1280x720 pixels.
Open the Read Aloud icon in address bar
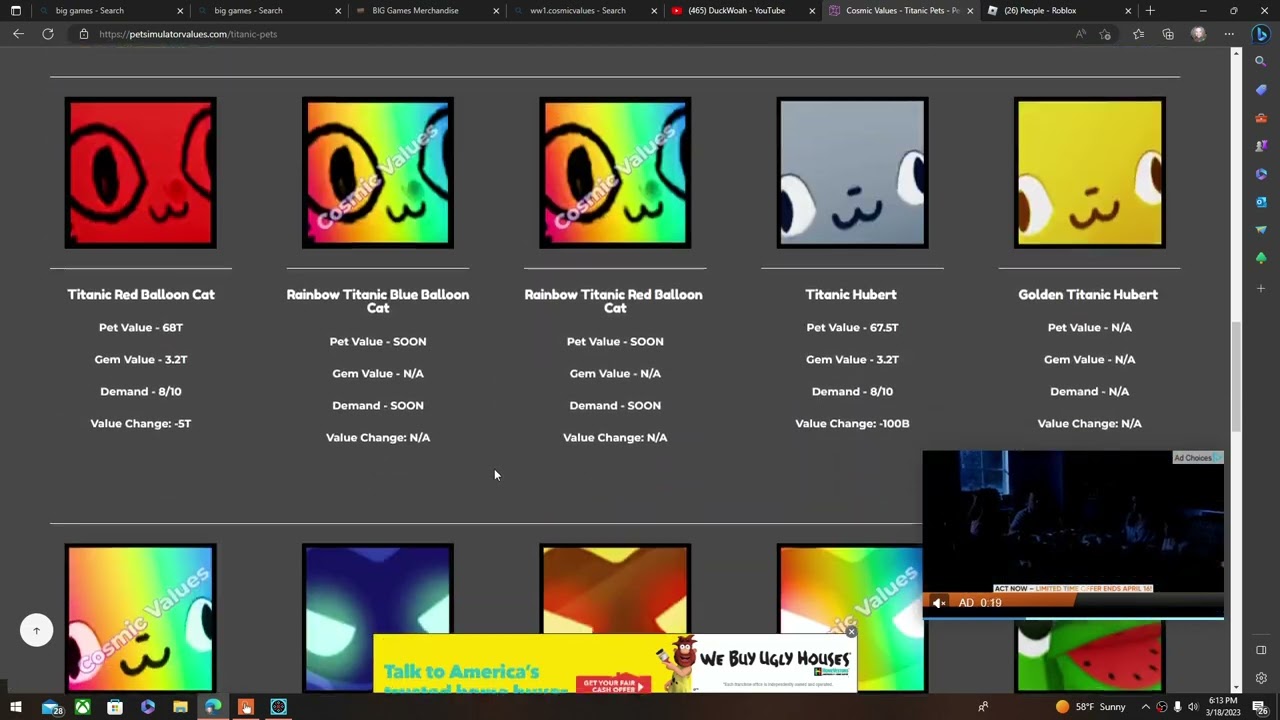pyautogui.click(x=1081, y=34)
